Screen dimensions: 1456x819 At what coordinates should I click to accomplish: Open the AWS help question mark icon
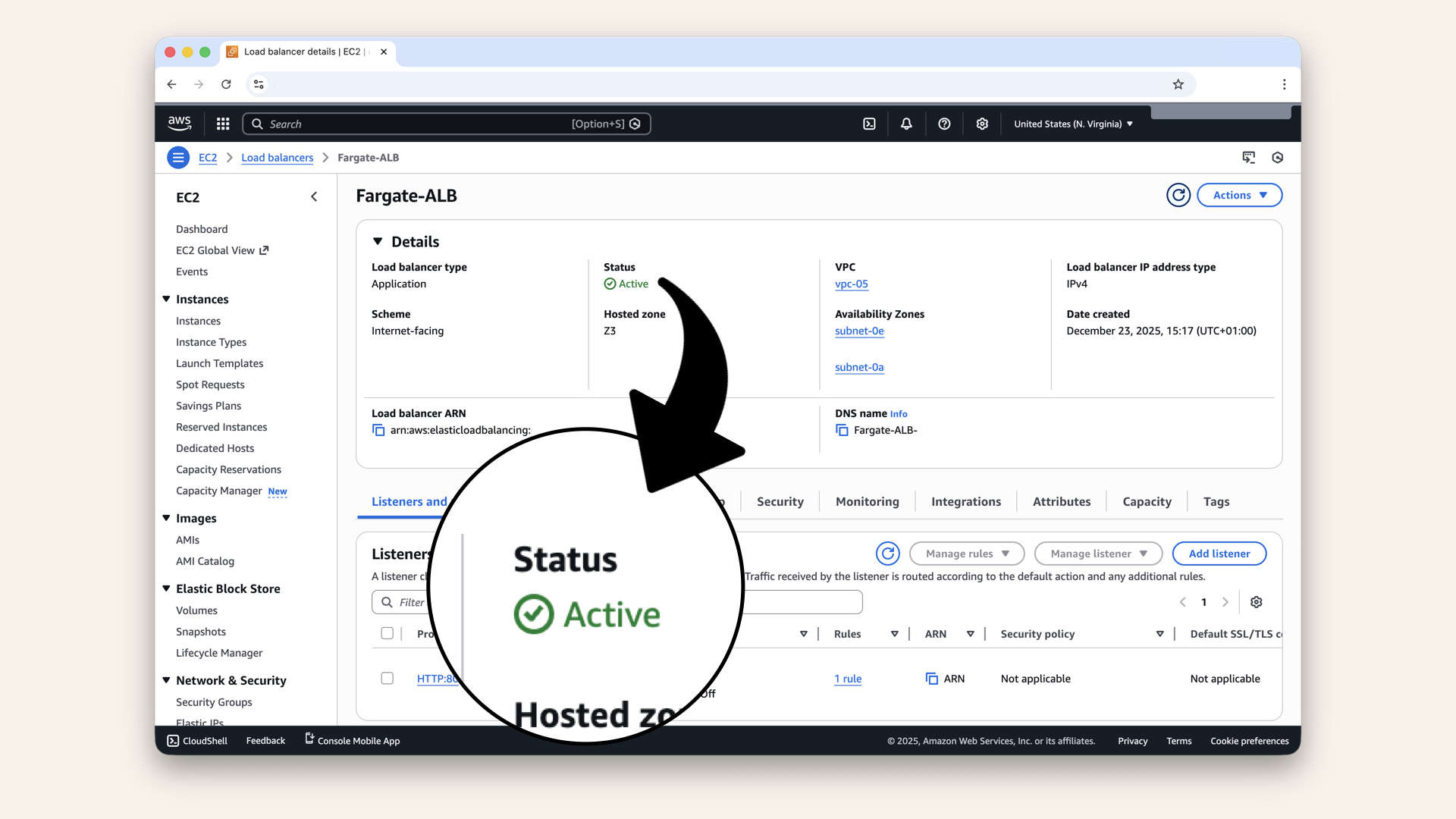coord(944,124)
